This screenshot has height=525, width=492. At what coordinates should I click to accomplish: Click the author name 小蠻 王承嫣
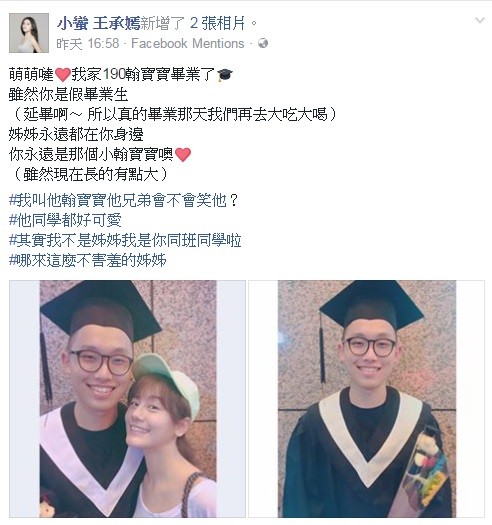click(98, 23)
